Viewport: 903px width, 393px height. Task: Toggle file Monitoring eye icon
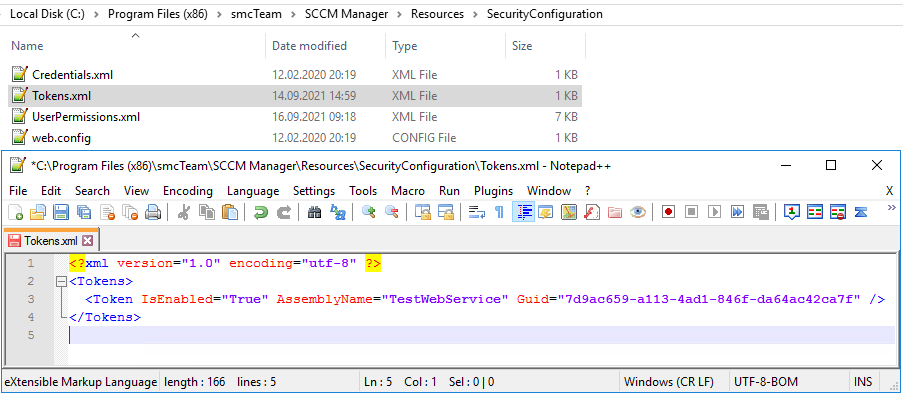[x=638, y=212]
